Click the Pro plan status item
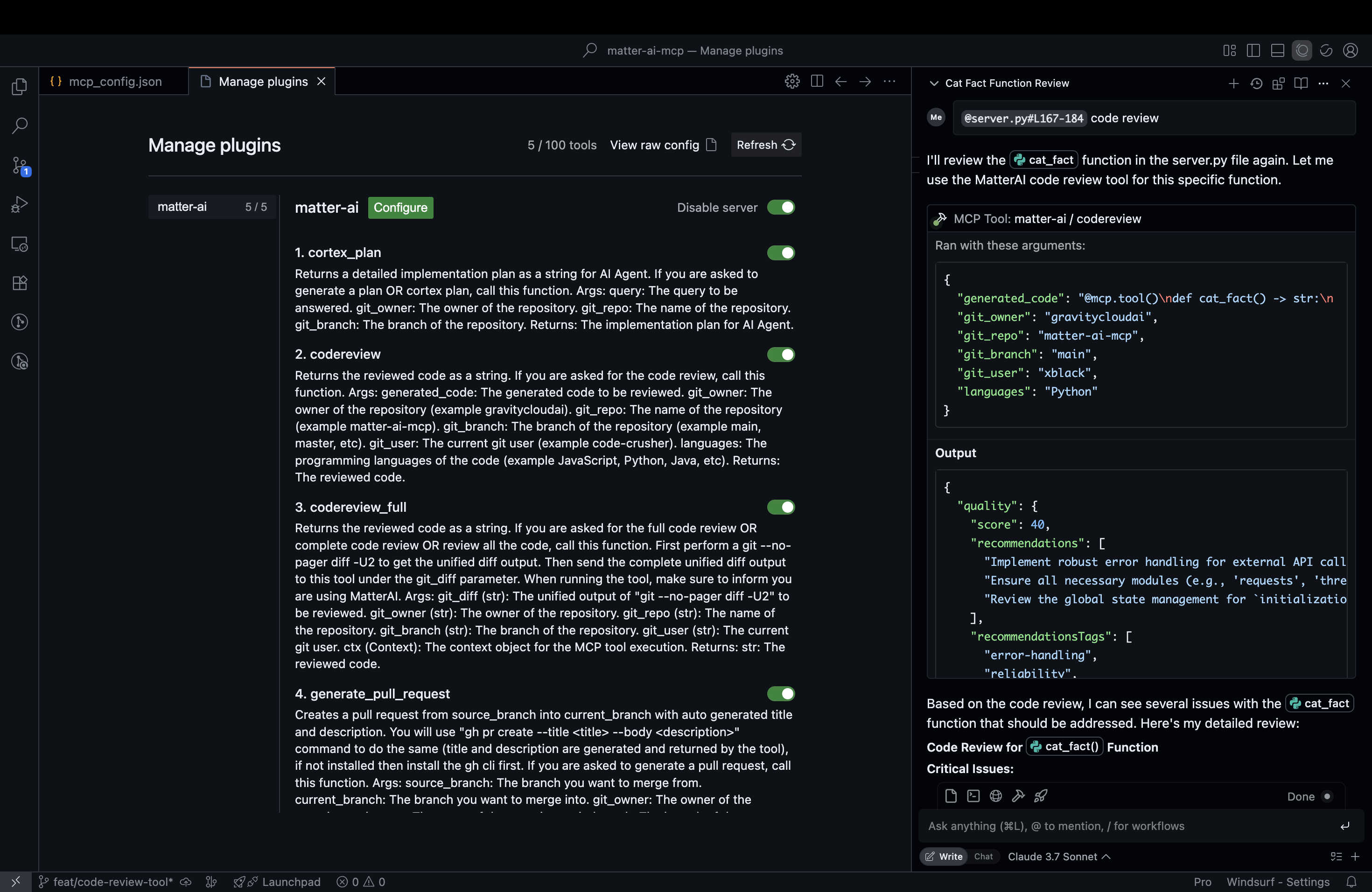The width and height of the screenshot is (1372, 892). [1203, 882]
